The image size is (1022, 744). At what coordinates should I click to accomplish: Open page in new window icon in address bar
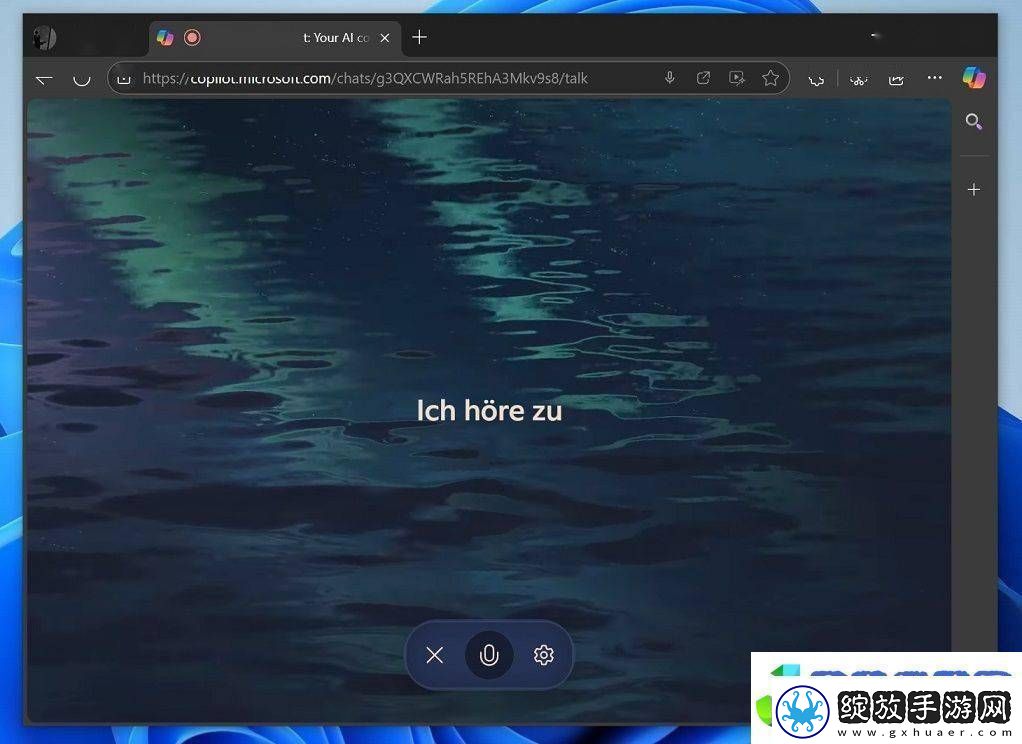703,78
